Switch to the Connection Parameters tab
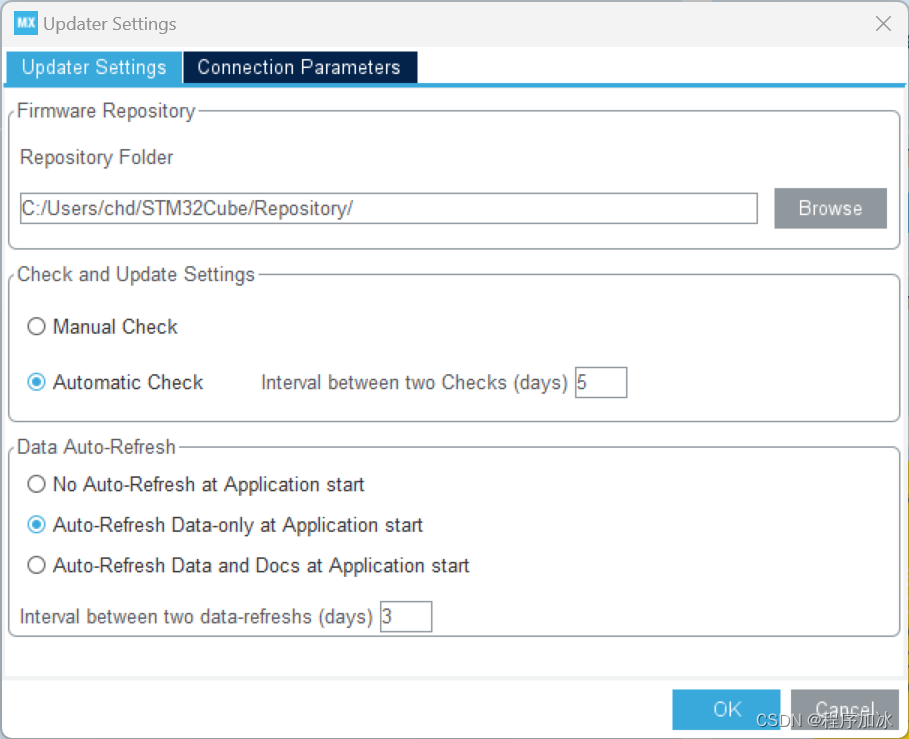The image size is (909, 739). (x=299, y=68)
